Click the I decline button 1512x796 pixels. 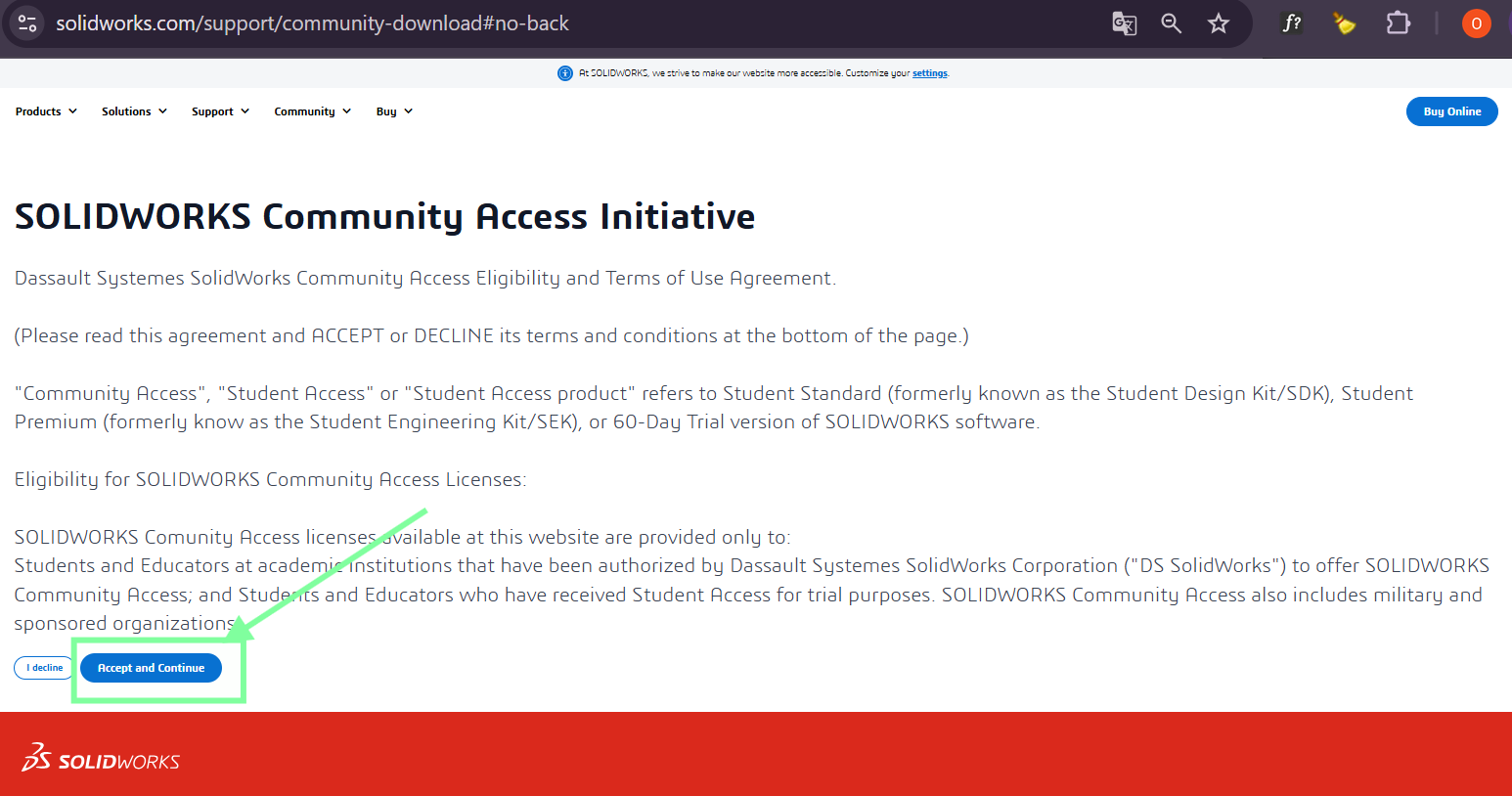(44, 668)
